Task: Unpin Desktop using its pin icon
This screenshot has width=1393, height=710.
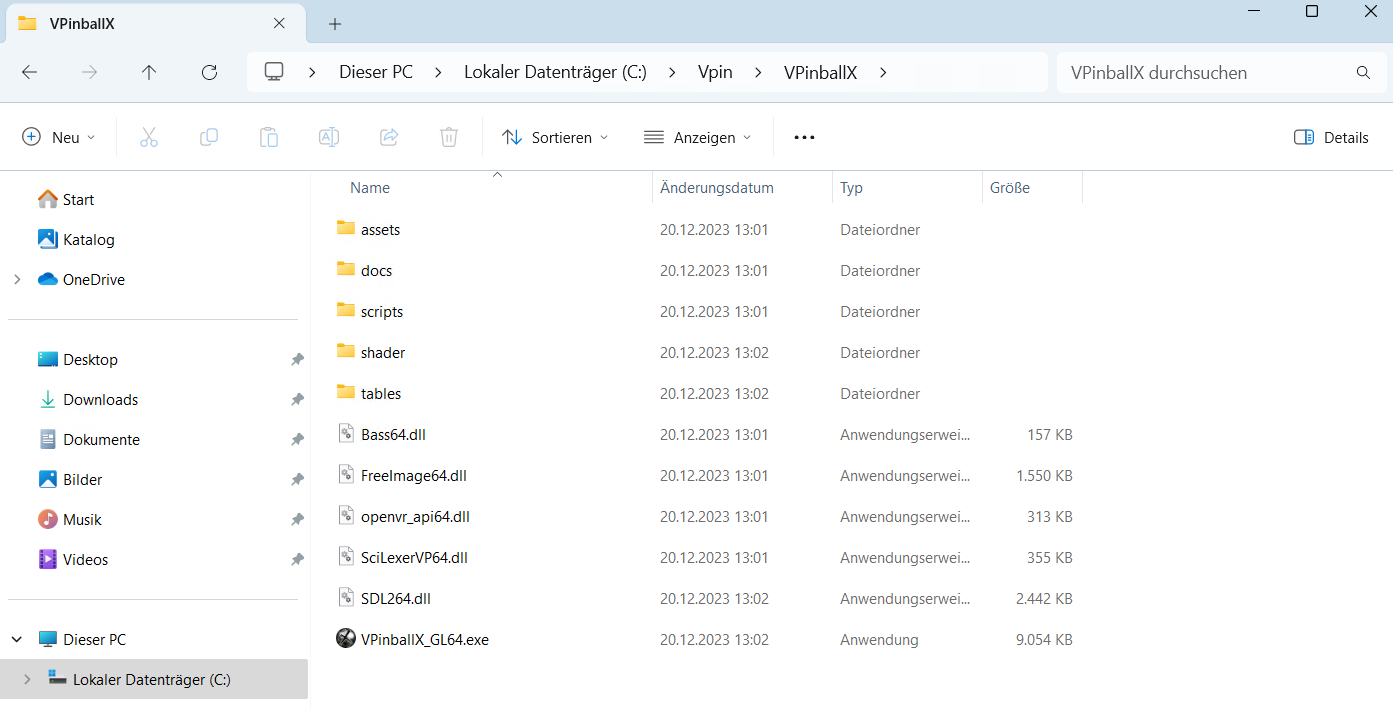Action: pos(297,360)
